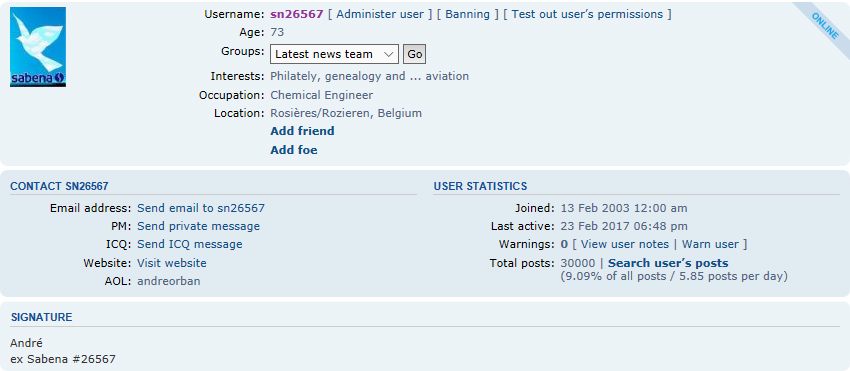Visit the user's website
The image size is (850, 371).
172,263
